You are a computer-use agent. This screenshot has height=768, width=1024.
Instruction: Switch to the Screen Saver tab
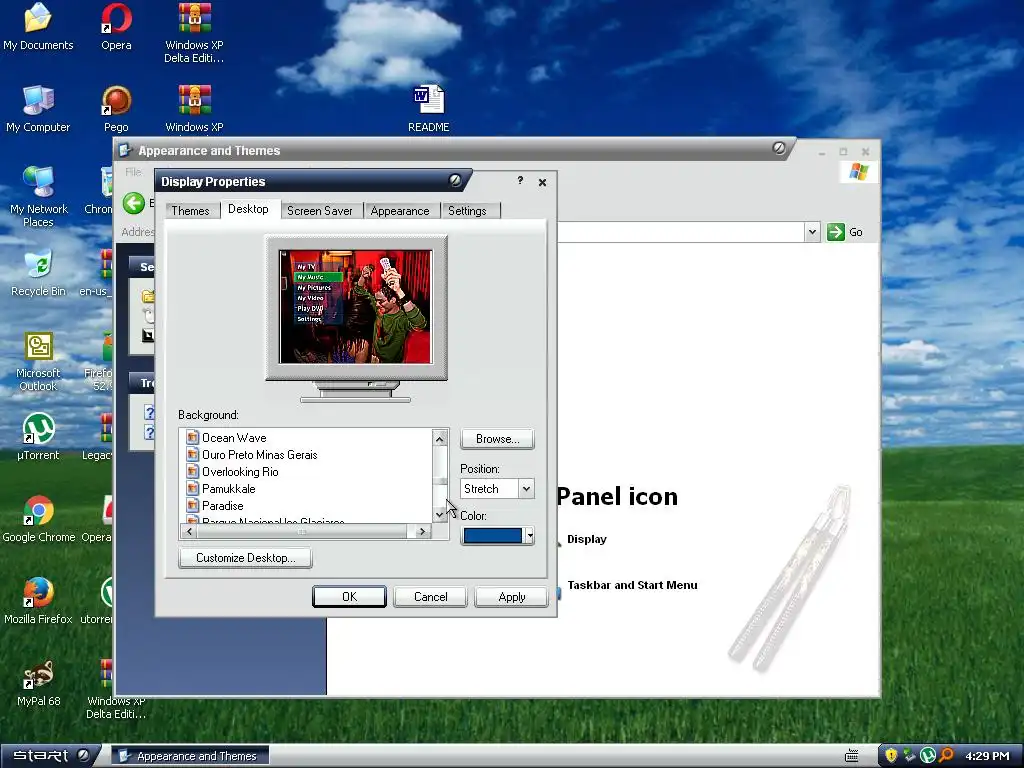click(319, 210)
